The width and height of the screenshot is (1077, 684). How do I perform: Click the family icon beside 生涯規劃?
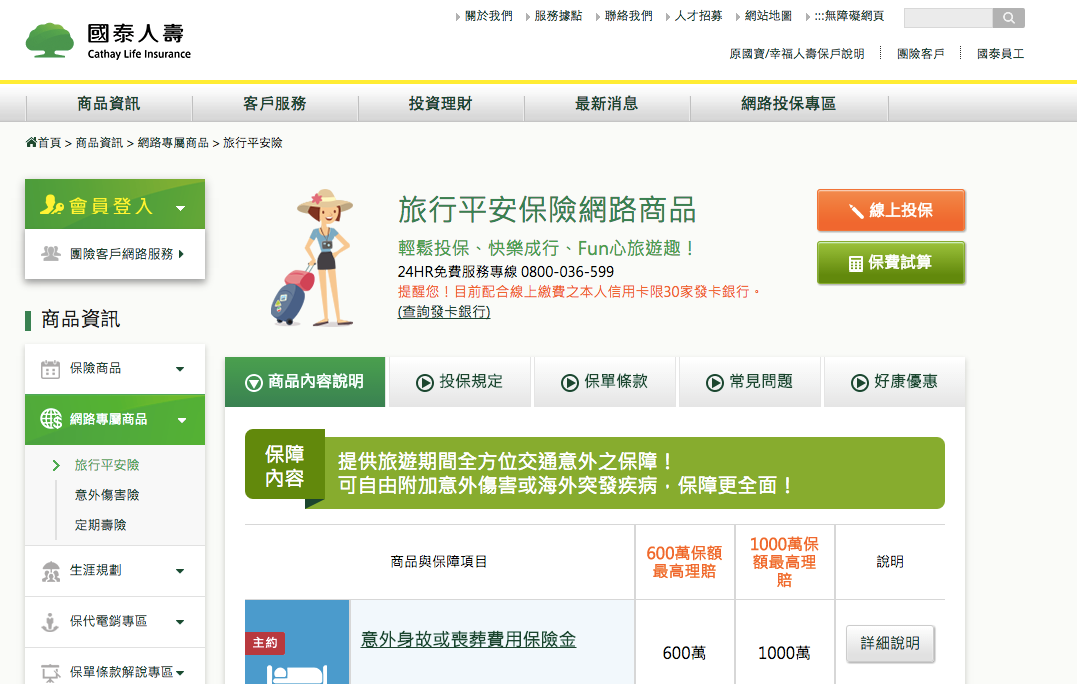(51, 571)
